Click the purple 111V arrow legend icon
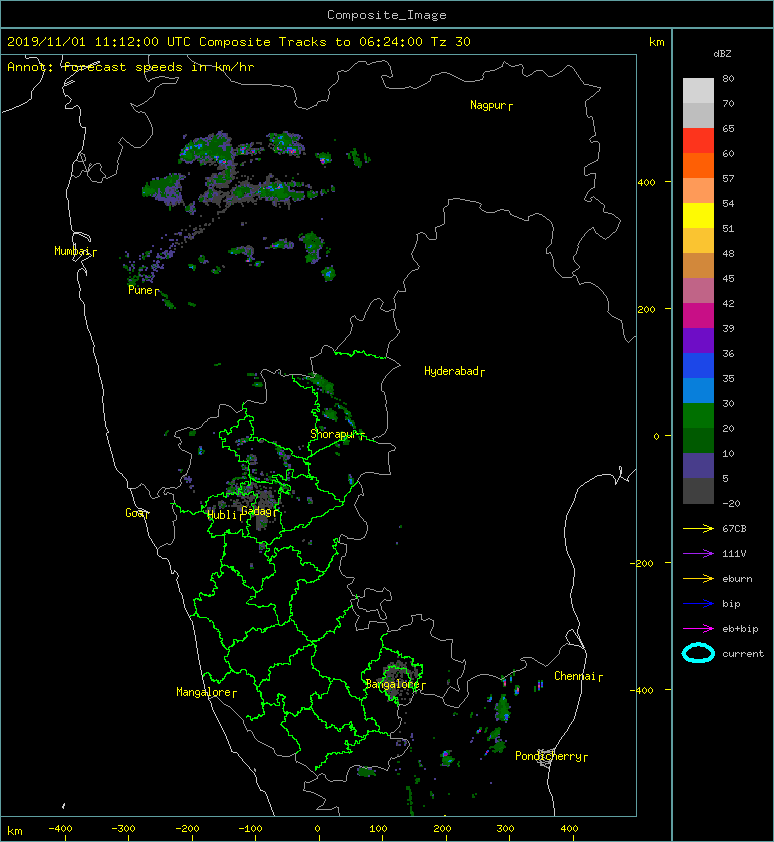 tap(698, 554)
